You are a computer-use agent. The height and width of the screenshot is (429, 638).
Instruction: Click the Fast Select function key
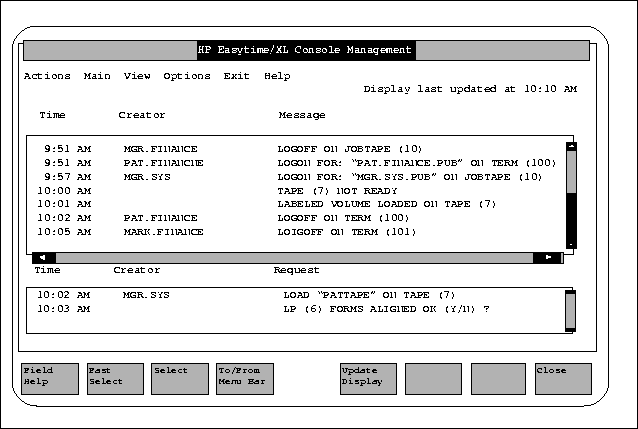(115, 379)
